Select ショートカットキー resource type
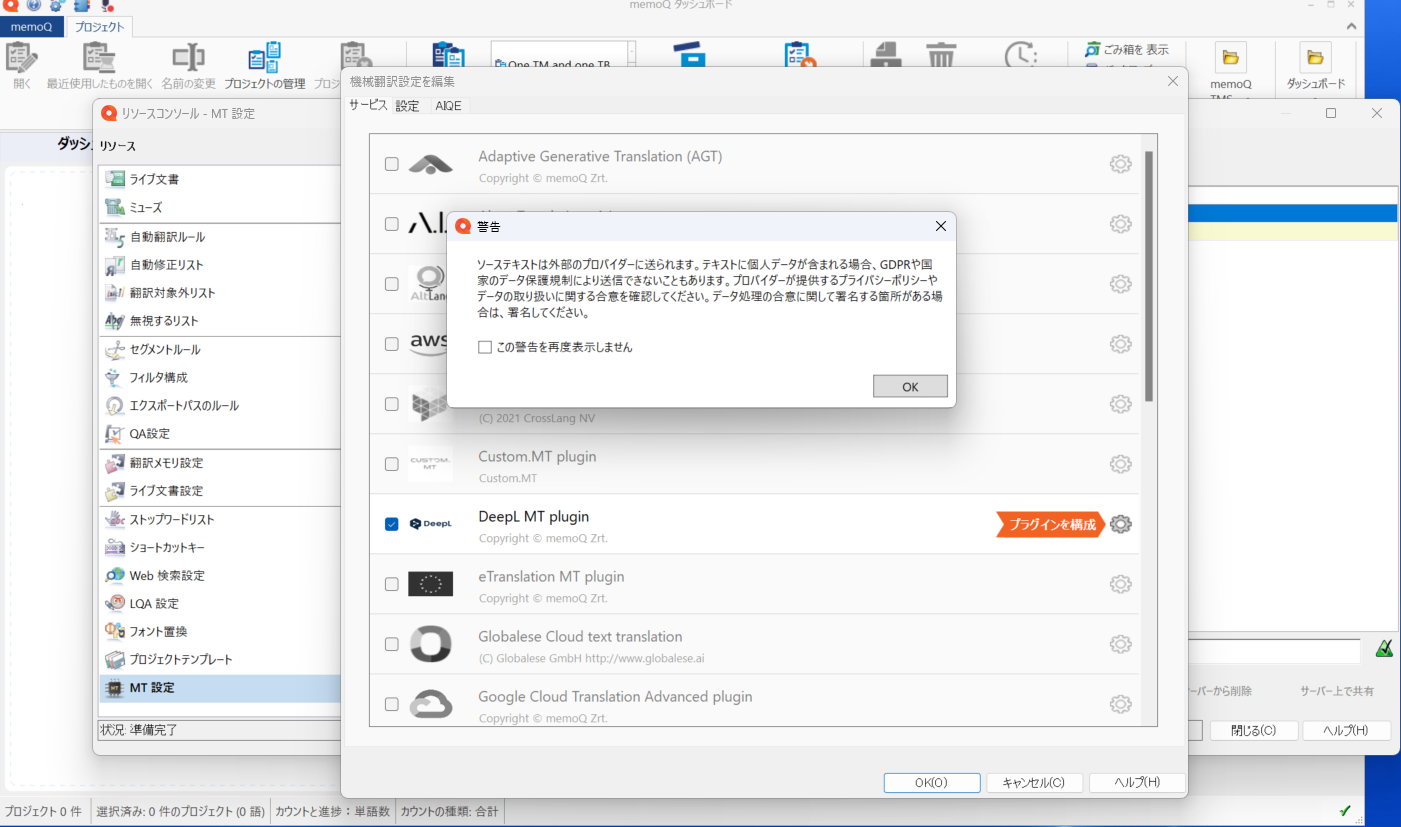1401x827 pixels. tap(220, 548)
